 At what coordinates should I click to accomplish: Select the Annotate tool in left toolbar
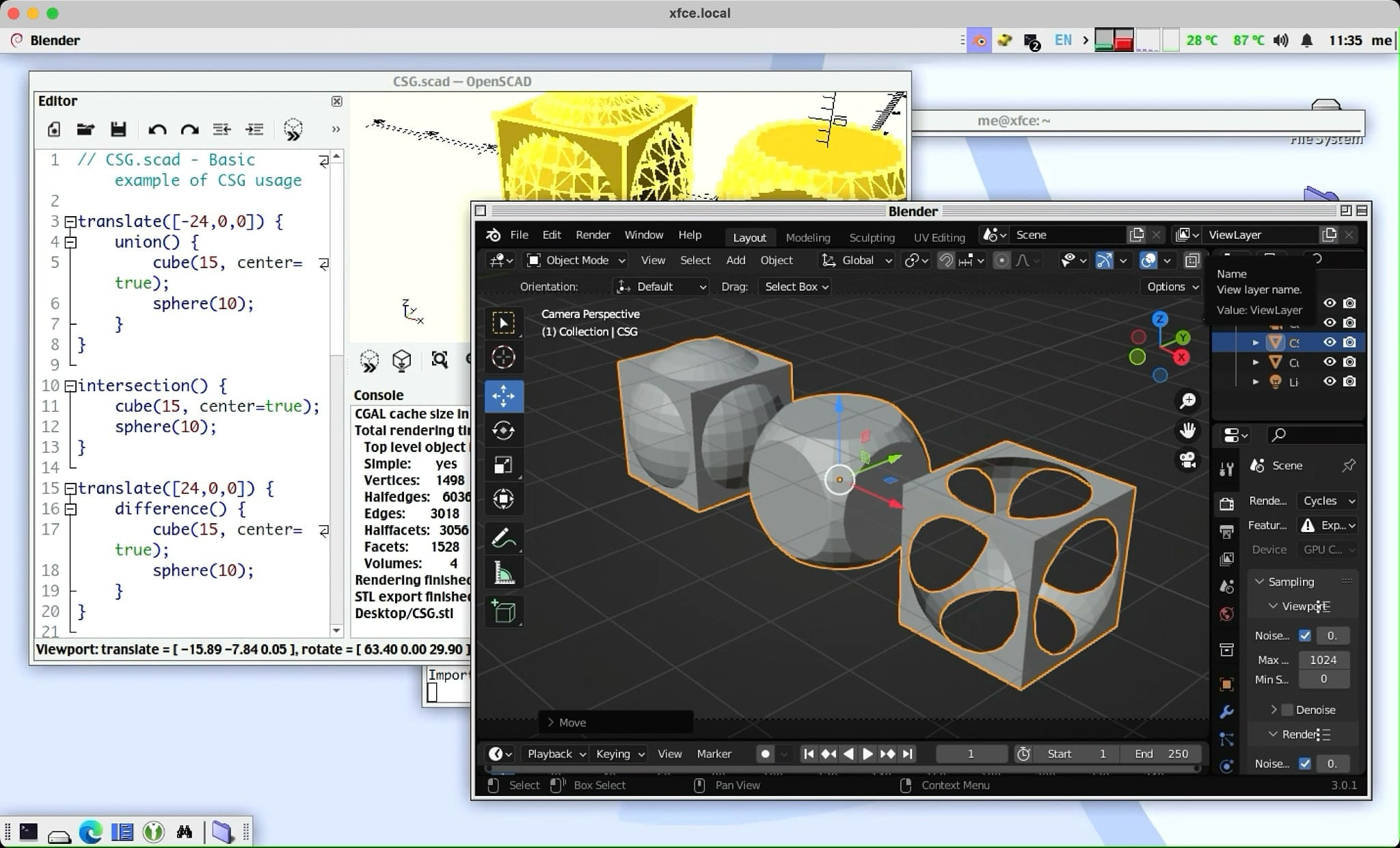coord(504,538)
